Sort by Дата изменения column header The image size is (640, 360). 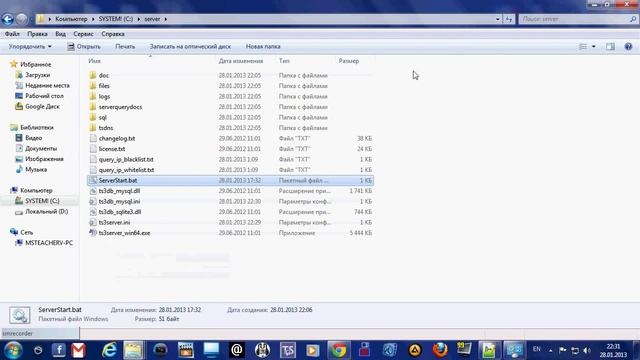pyautogui.click(x=241, y=61)
